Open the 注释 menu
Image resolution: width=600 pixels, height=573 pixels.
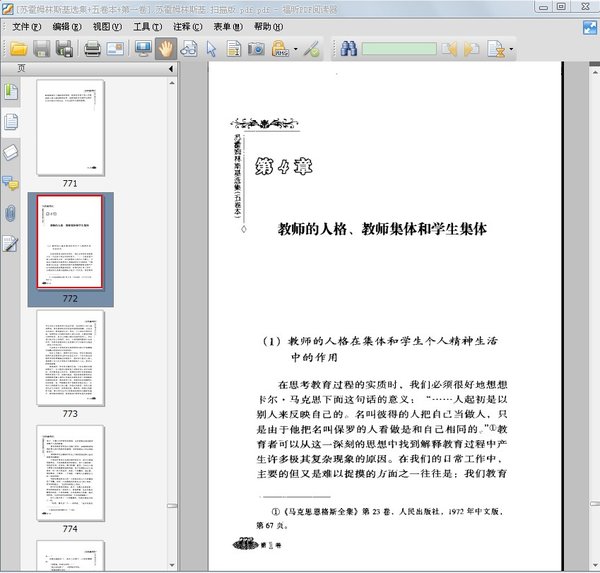coord(184,26)
